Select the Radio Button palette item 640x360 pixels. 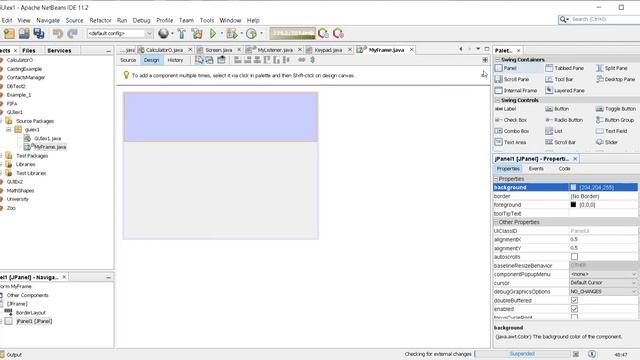[564, 120]
